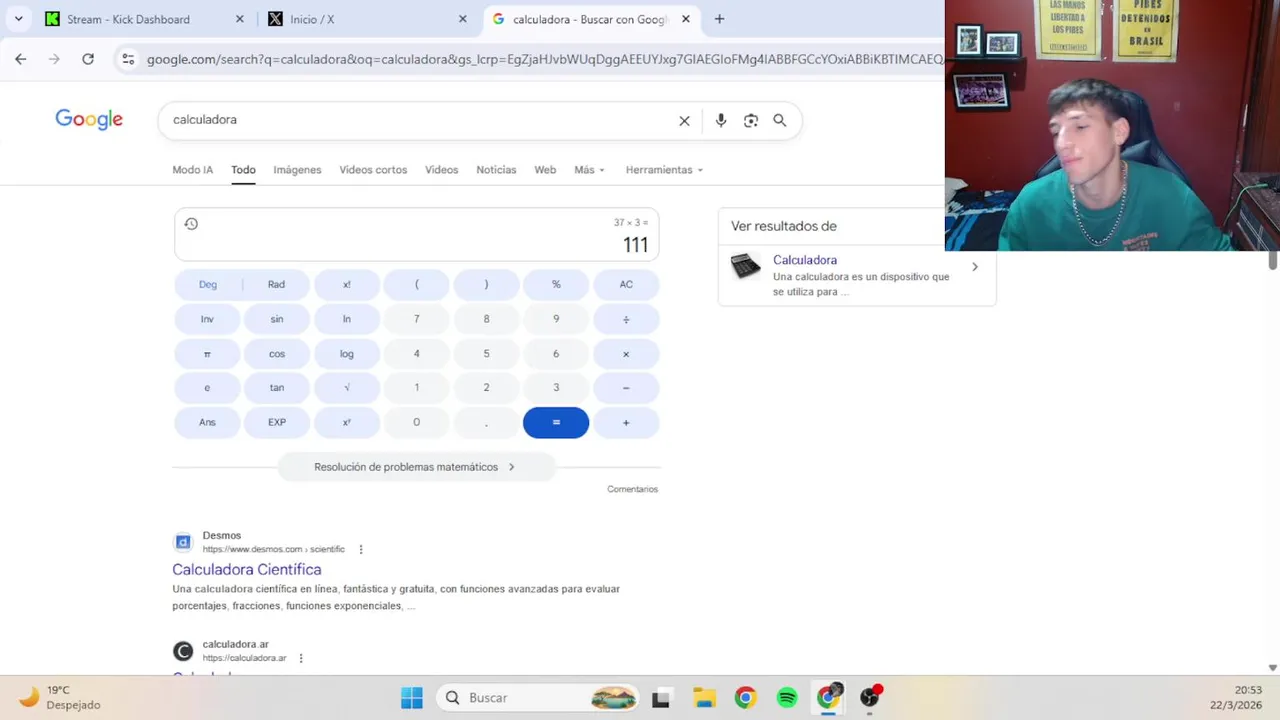1280x720 pixels.
Task: Click the calculator divide key
Action: [x=626, y=319]
